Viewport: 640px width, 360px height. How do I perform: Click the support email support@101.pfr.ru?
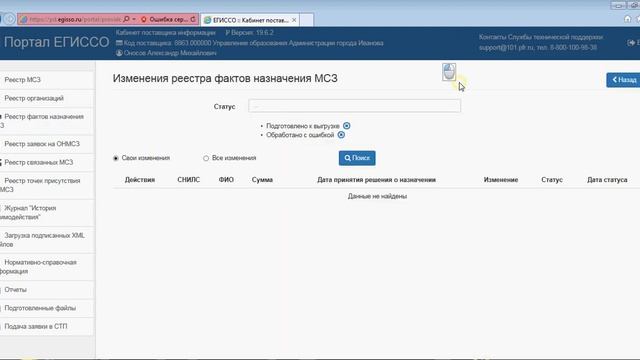click(x=506, y=47)
